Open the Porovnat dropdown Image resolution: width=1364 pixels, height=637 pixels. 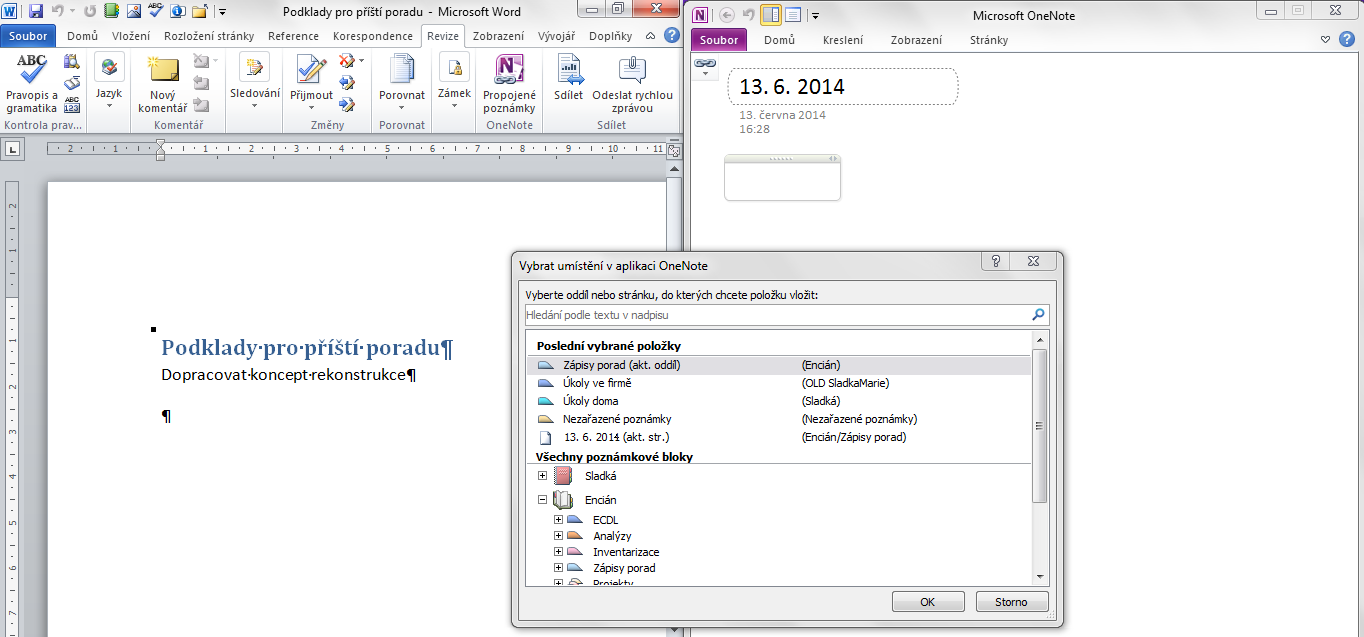[401, 83]
